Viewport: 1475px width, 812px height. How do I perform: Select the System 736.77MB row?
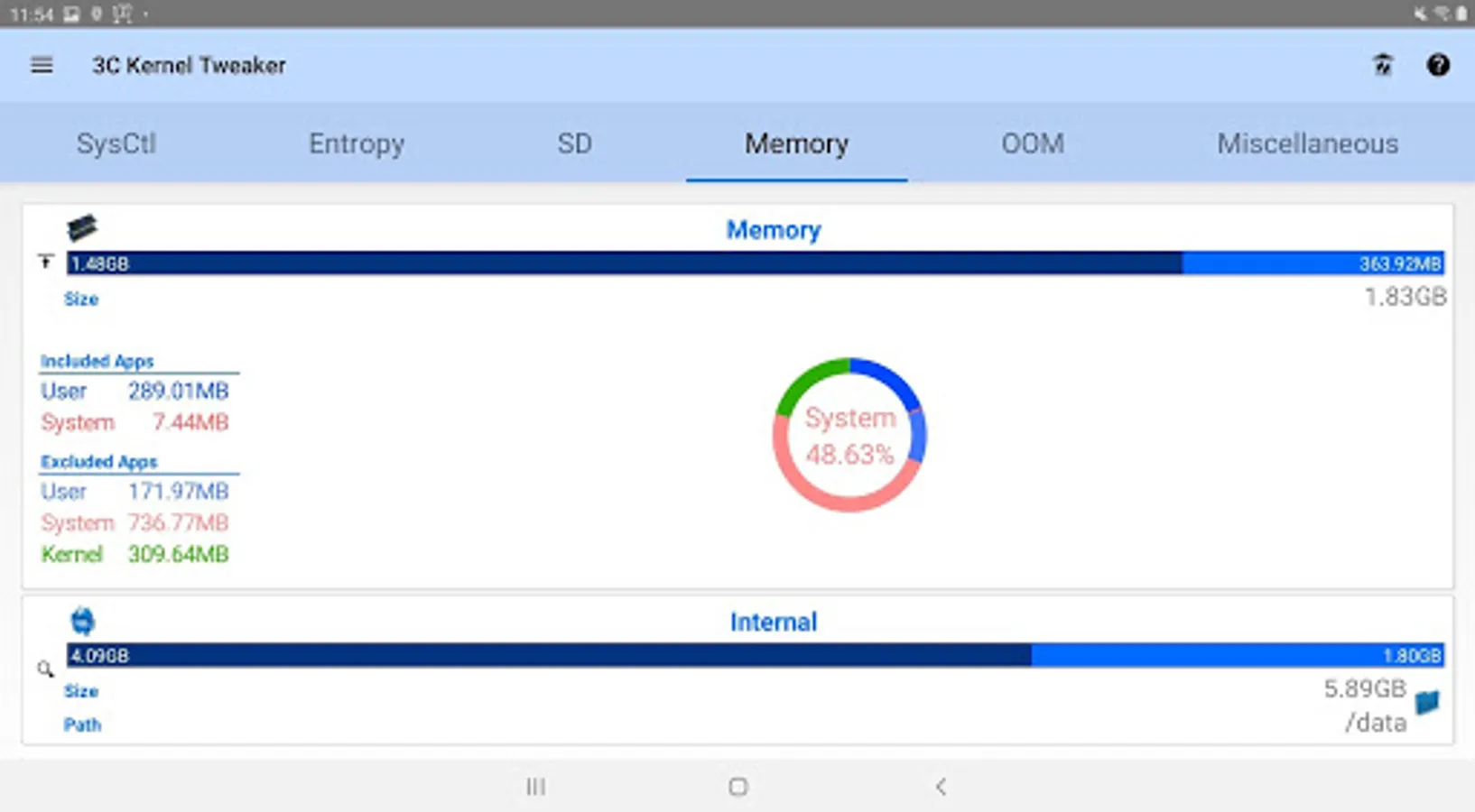click(x=135, y=523)
